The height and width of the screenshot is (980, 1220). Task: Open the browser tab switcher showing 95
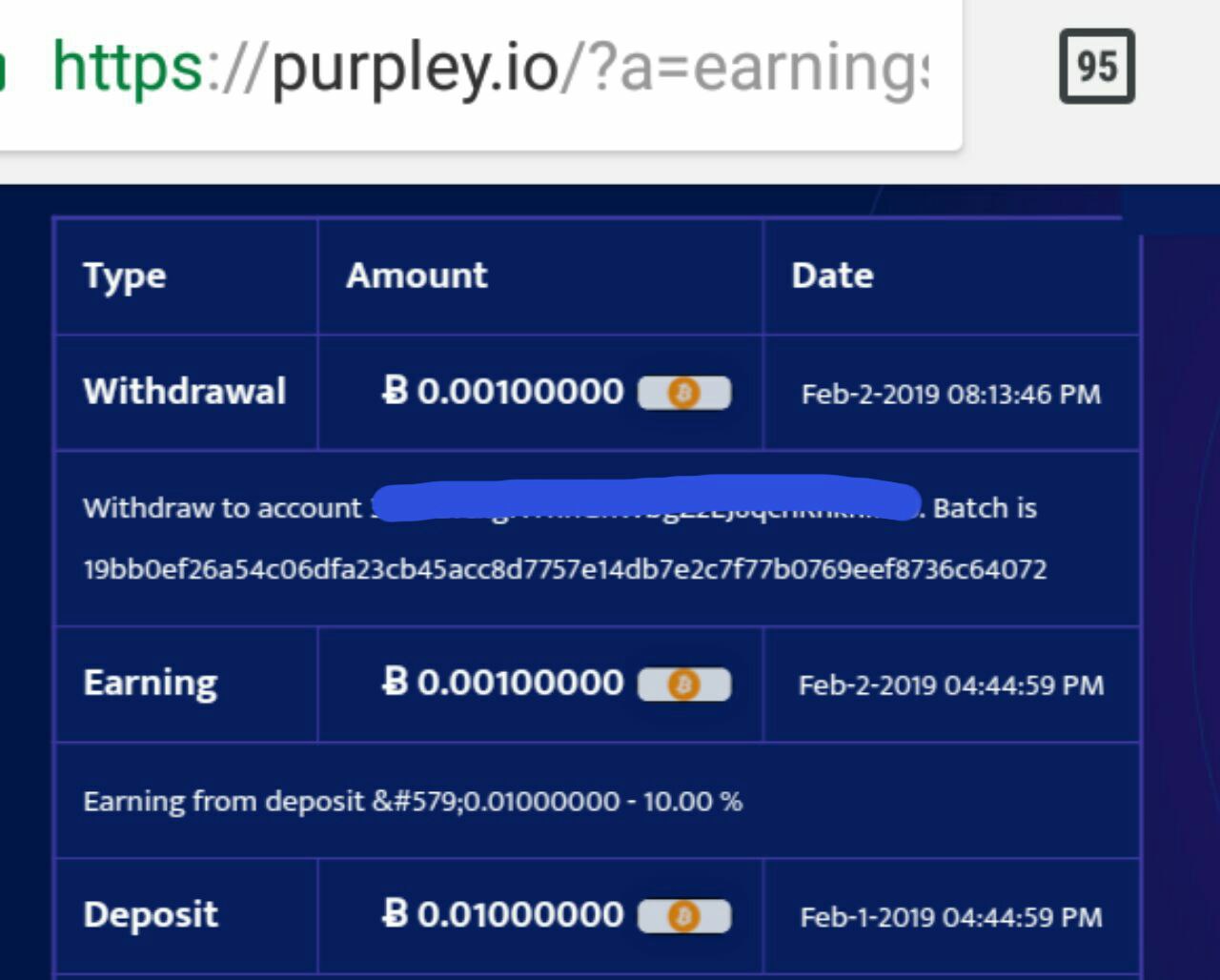[1096, 66]
